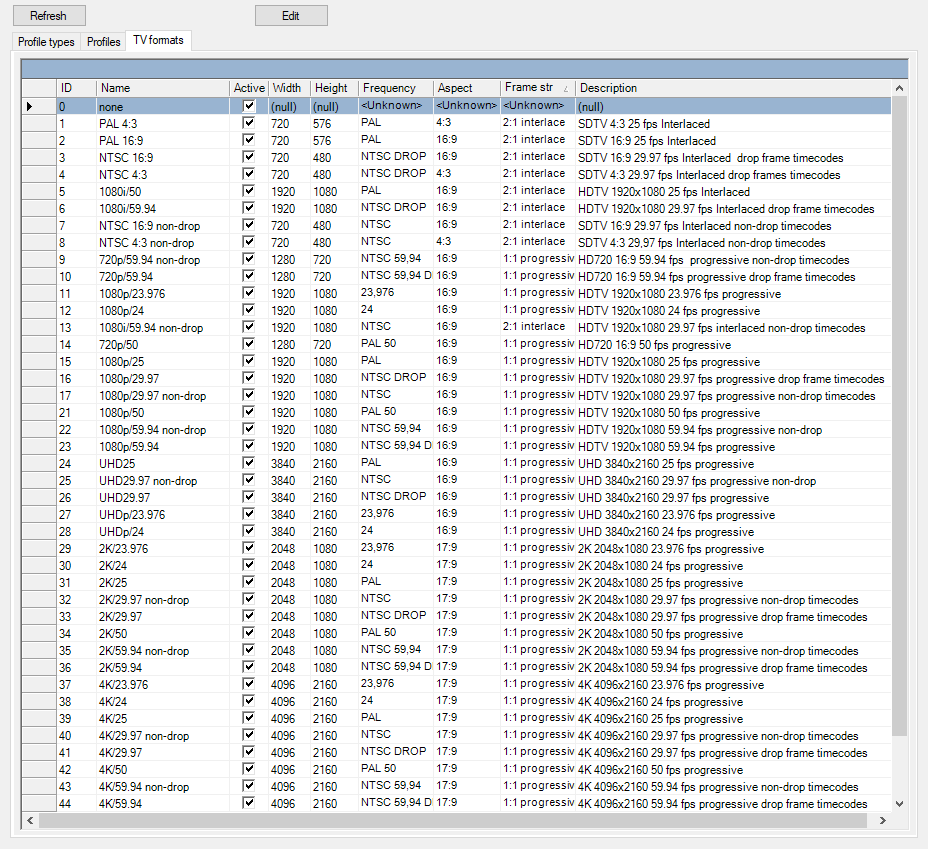Click description 'UHD 3840x2160 24 fps progressive'

[x=733, y=531]
